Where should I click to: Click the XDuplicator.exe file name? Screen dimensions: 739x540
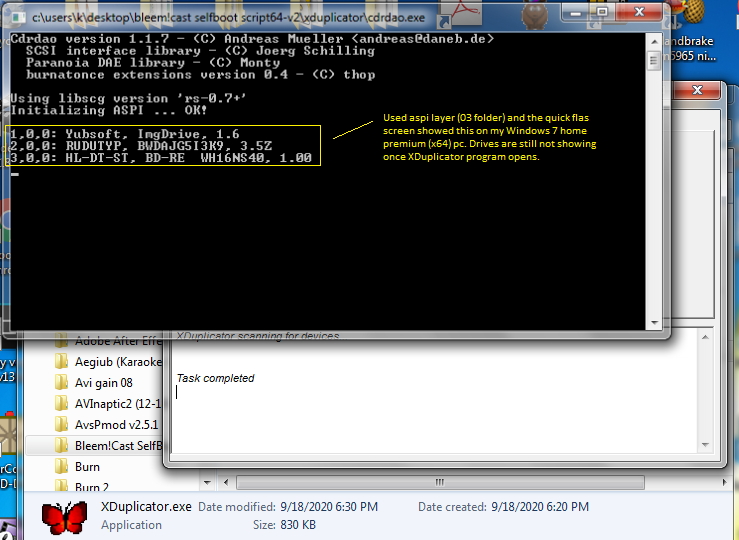(146, 507)
